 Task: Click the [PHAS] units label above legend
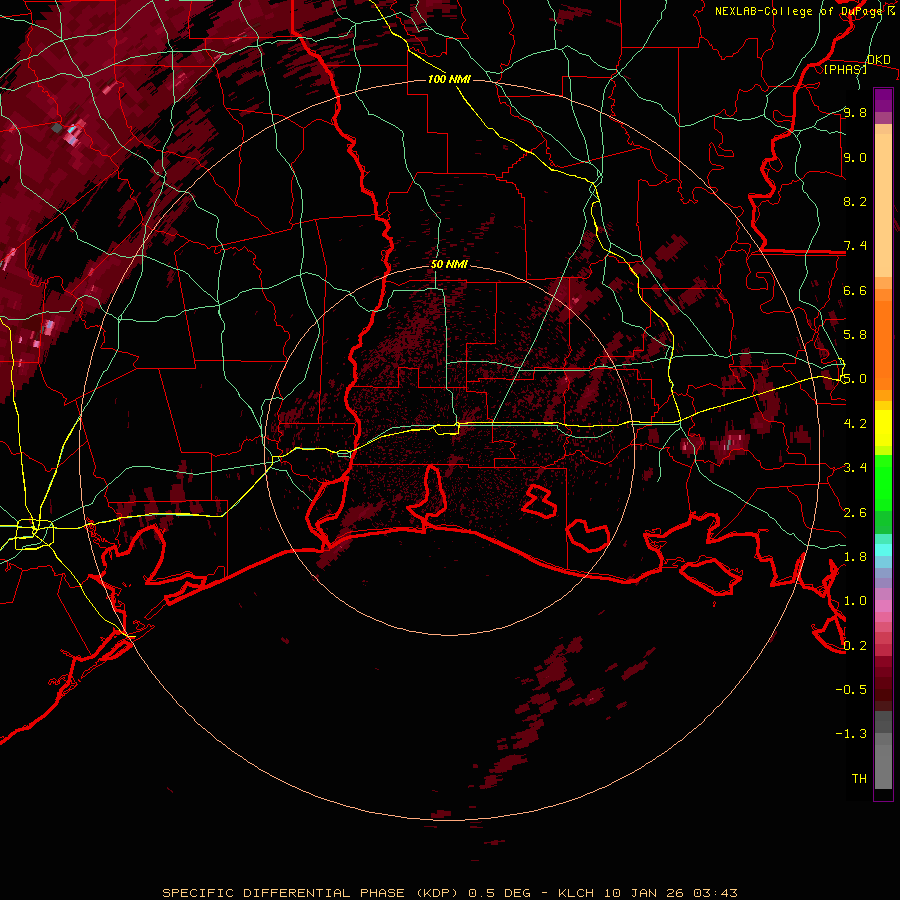pyautogui.click(x=844, y=69)
